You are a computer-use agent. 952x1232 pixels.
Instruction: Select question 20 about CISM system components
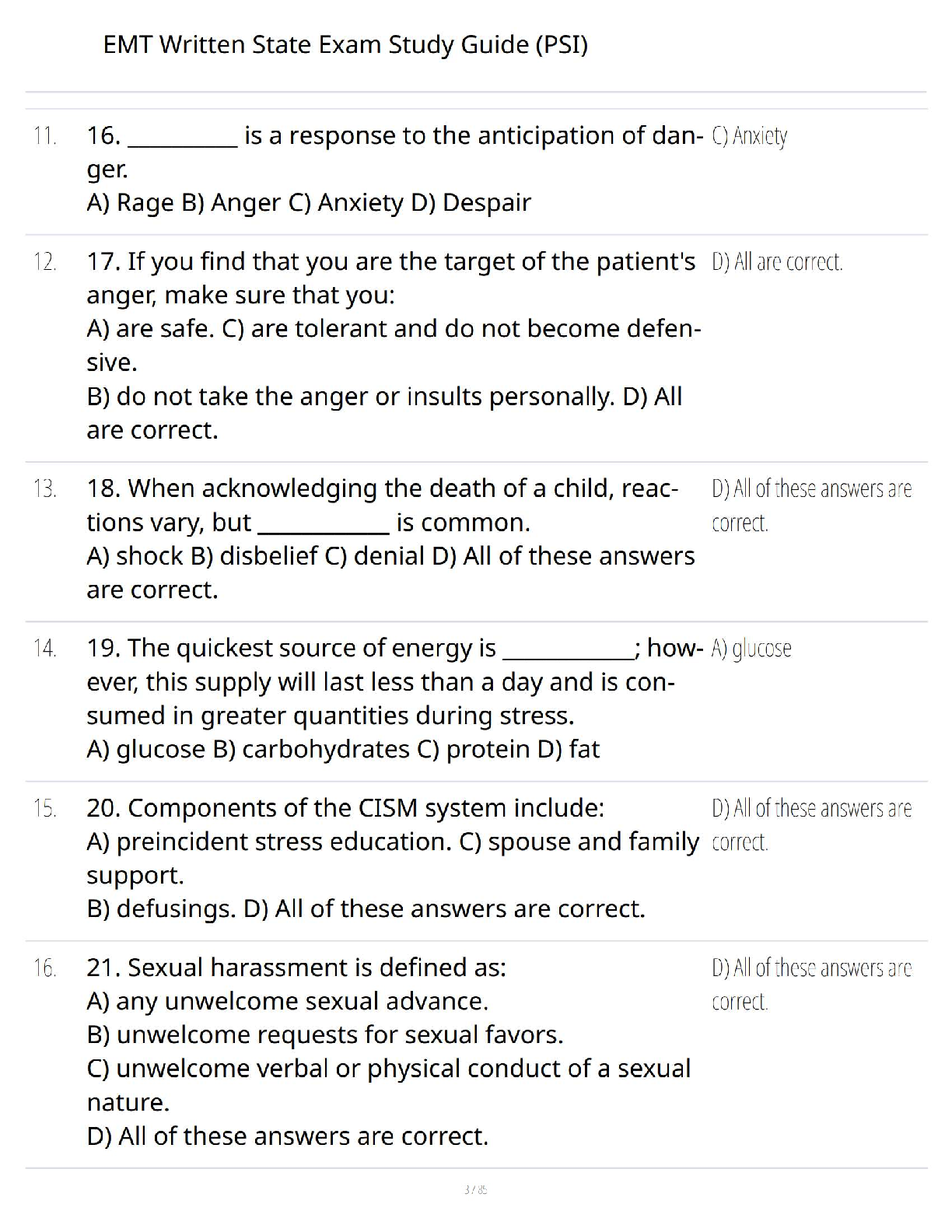tap(393, 858)
